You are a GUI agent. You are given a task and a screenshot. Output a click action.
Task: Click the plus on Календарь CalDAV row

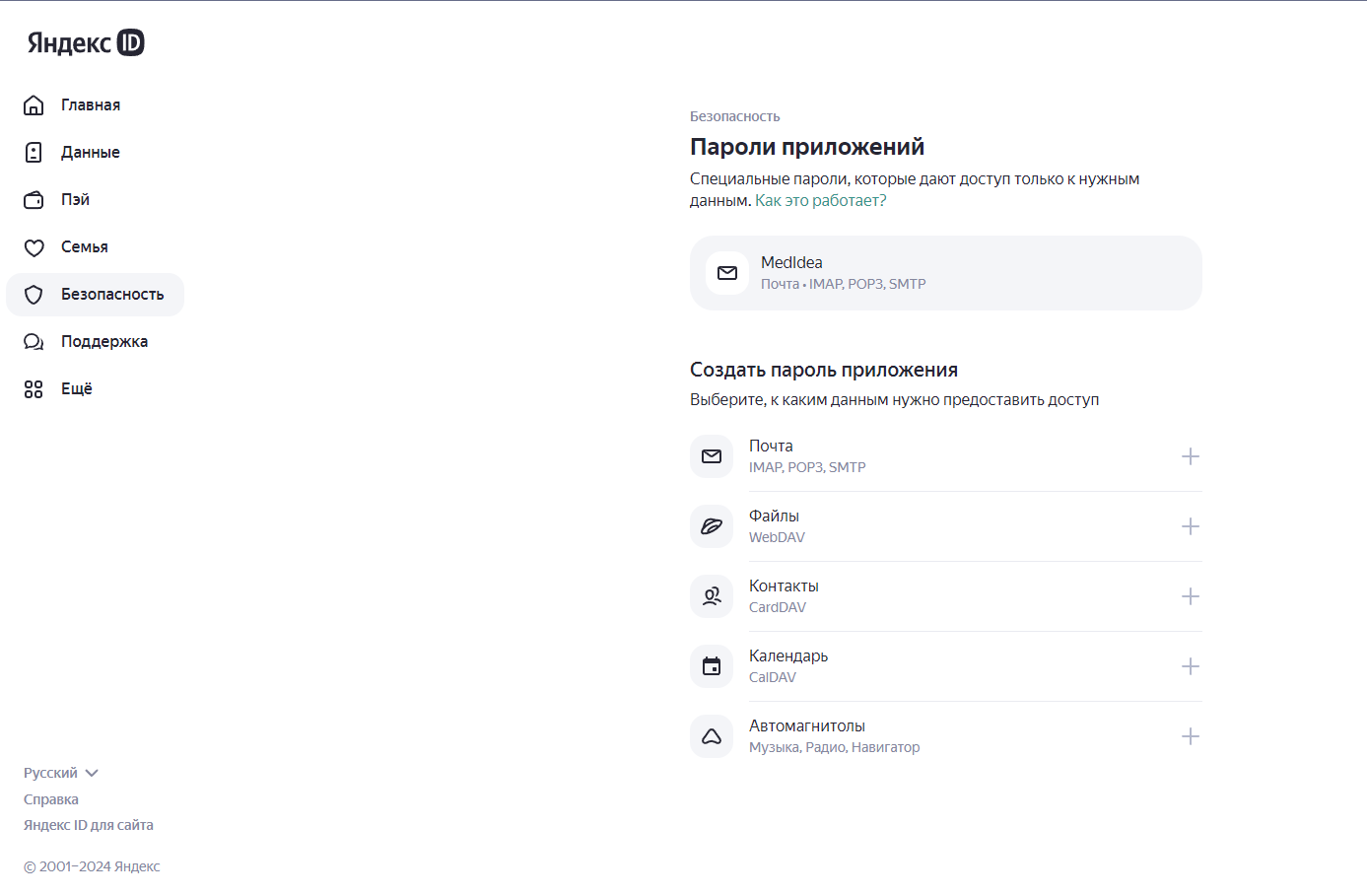pos(1191,666)
